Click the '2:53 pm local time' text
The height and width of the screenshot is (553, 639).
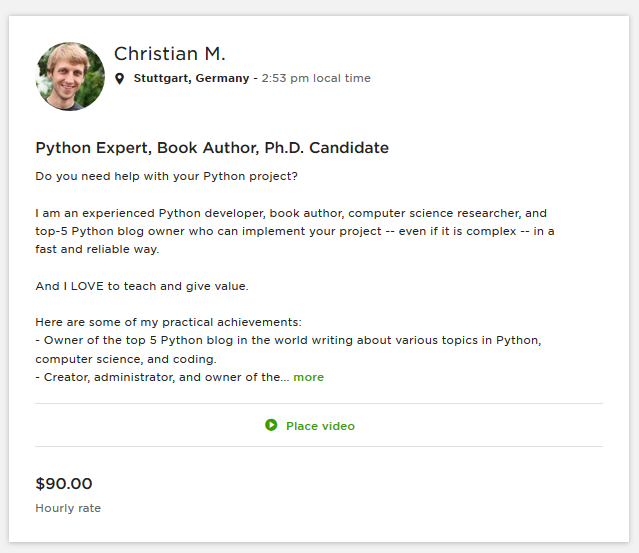tap(316, 78)
